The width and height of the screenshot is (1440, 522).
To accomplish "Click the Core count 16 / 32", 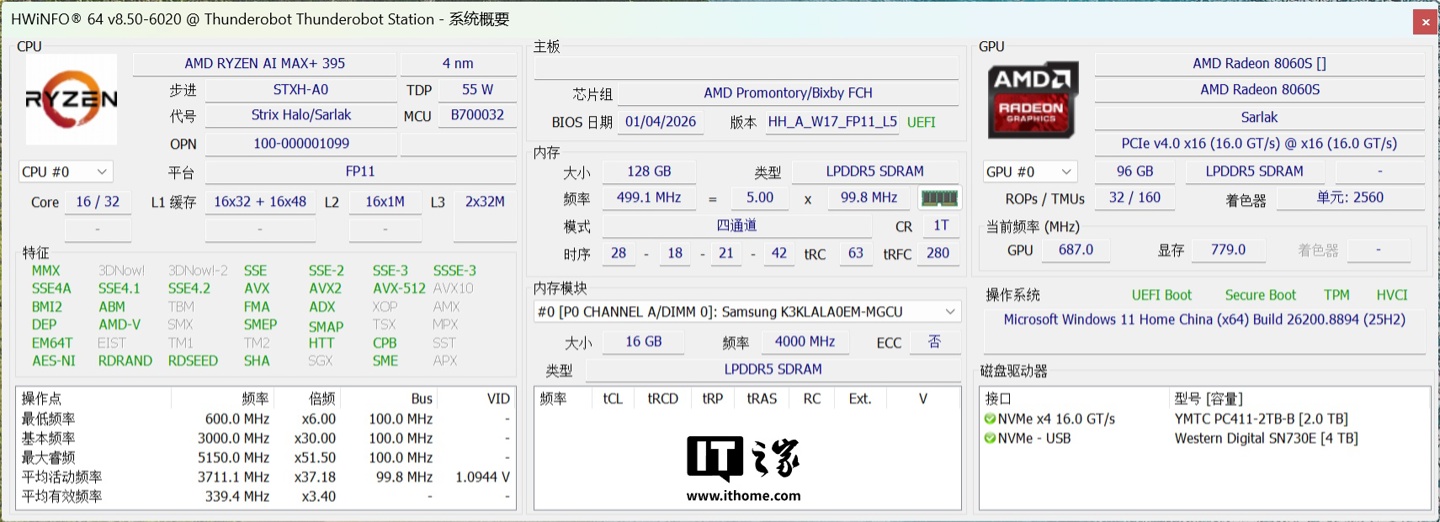I will [x=98, y=202].
